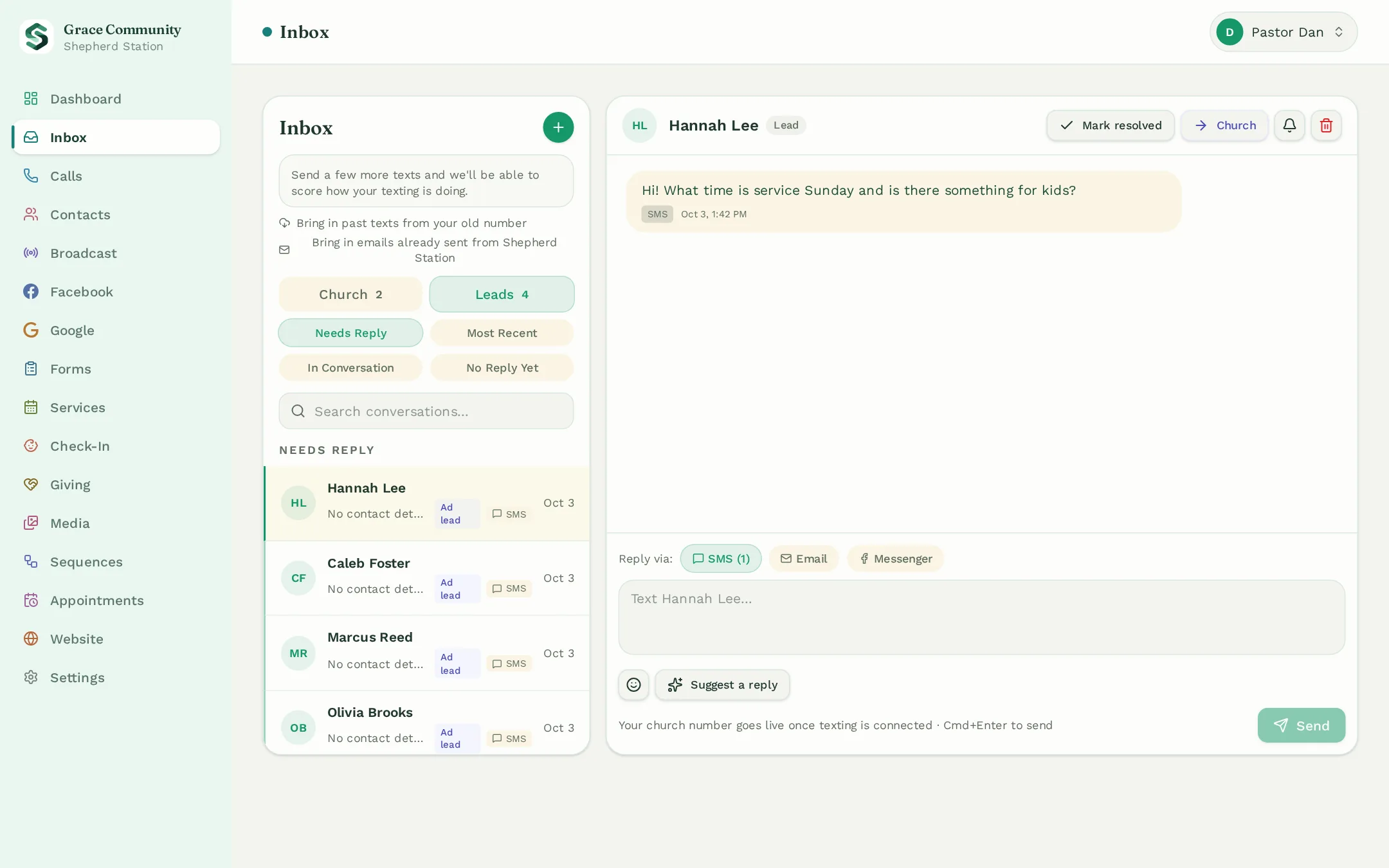Switch to the Church tab
Viewport: 1389px width, 868px height.
click(350, 294)
